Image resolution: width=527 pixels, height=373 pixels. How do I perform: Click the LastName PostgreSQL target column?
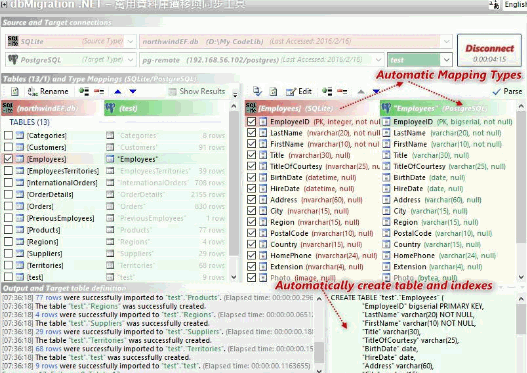[447, 133]
